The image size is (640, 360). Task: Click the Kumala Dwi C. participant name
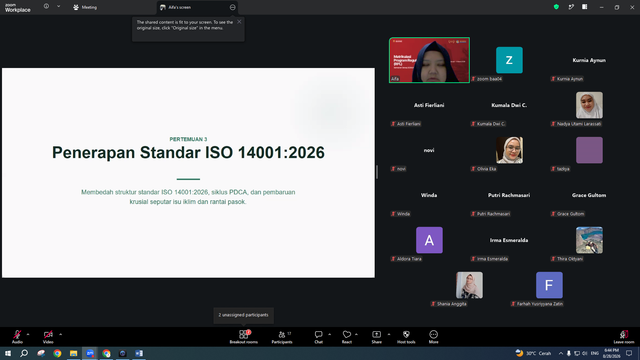509,105
